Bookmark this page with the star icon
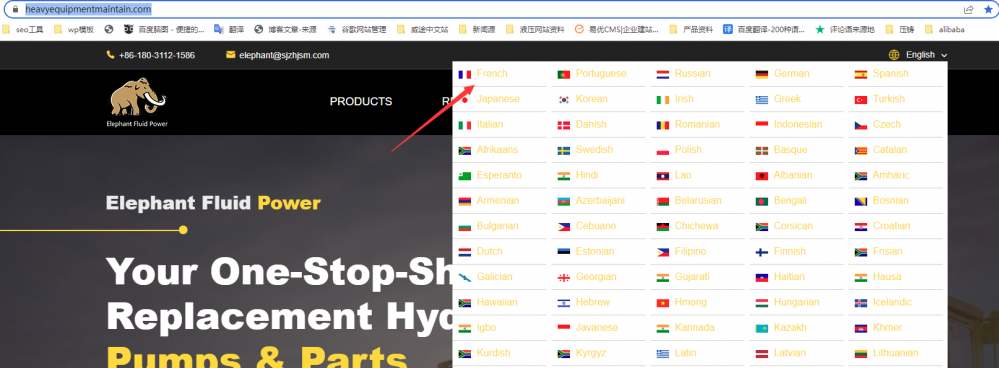999x368 pixels. click(988, 9)
